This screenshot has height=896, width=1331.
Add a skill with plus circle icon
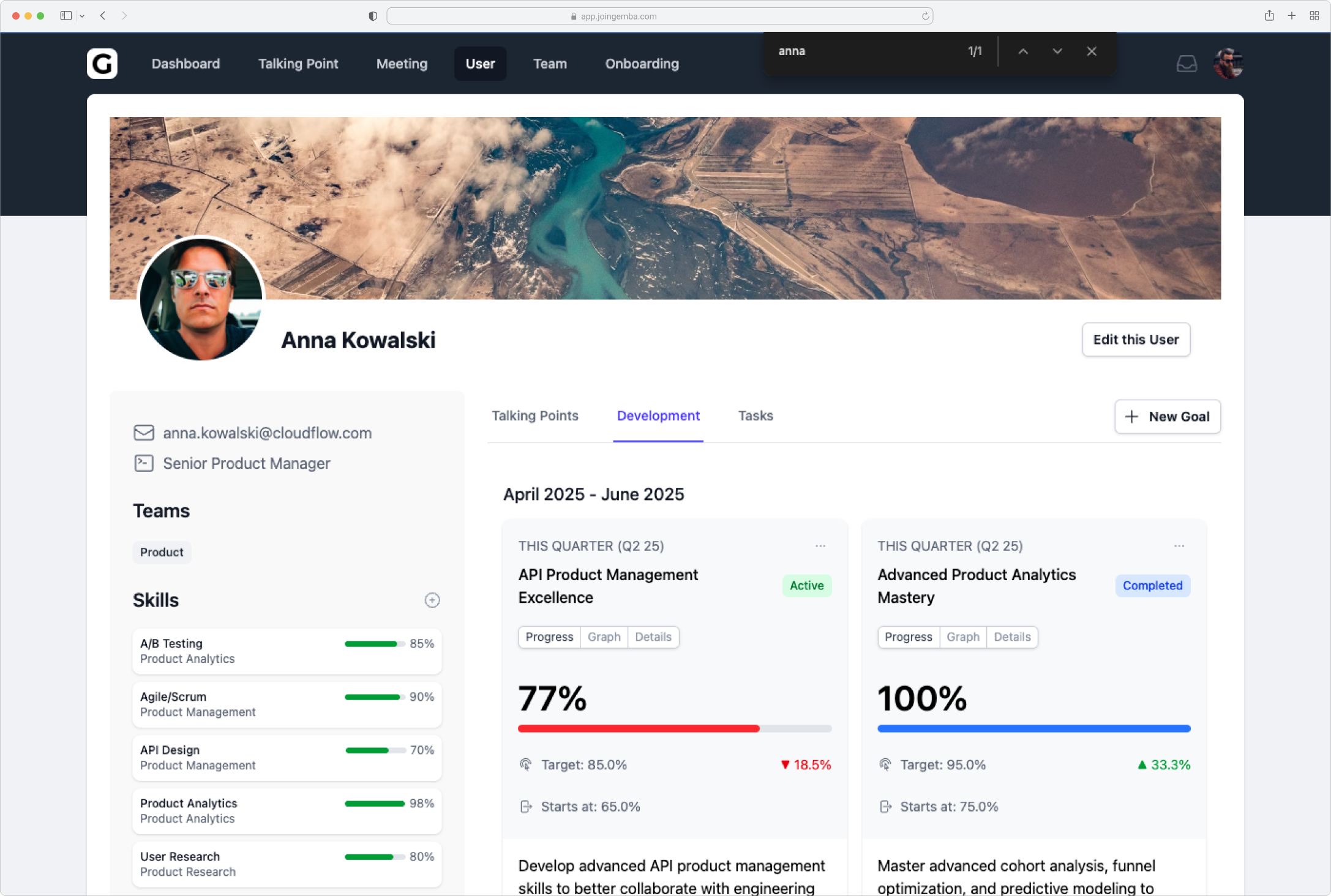click(432, 600)
